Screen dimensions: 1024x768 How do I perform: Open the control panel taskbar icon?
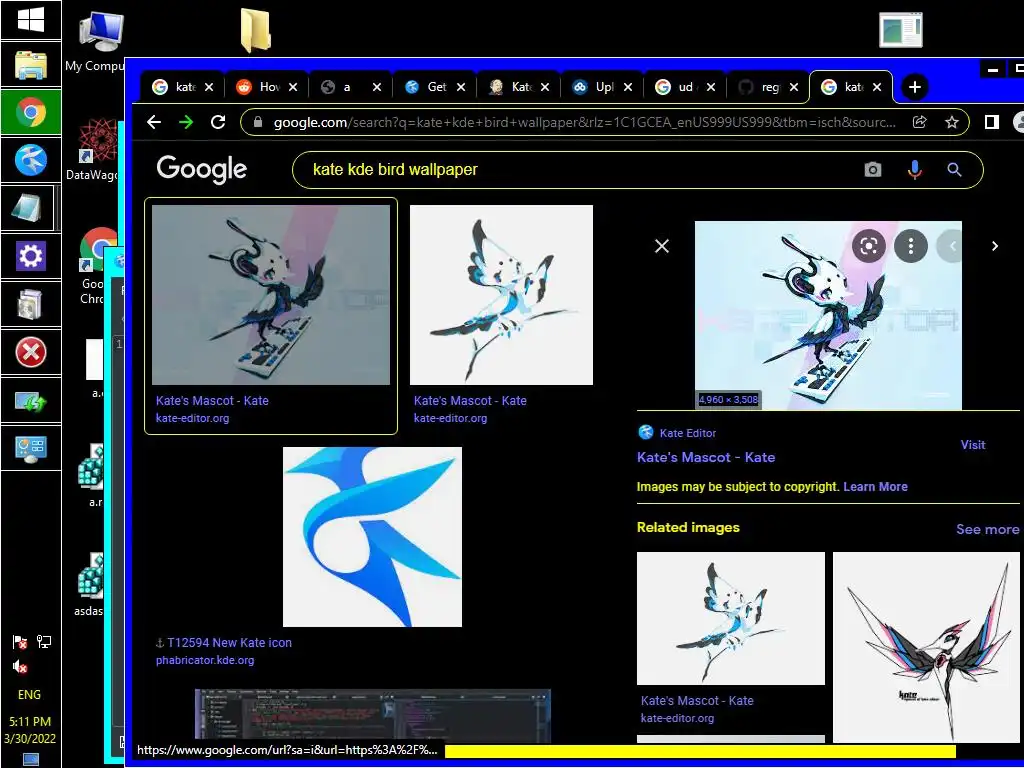pyautogui.click(x=31, y=448)
